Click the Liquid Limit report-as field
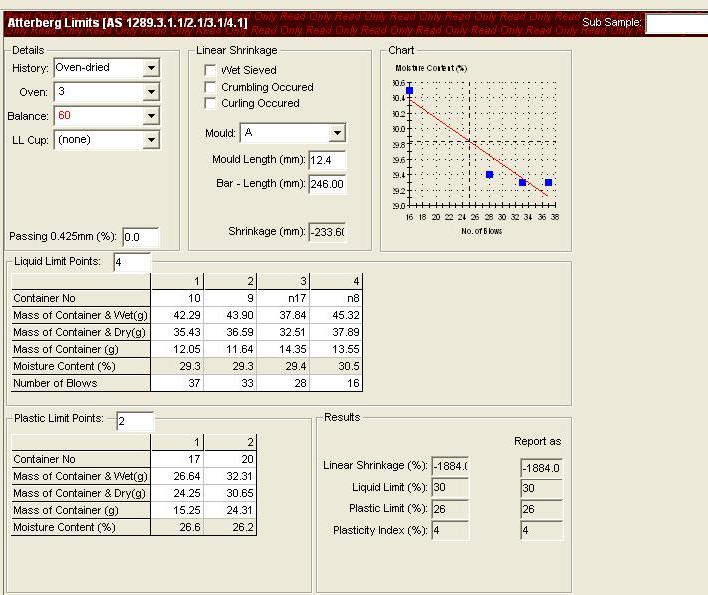Screen dimensions: 708x595 [x=541, y=488]
